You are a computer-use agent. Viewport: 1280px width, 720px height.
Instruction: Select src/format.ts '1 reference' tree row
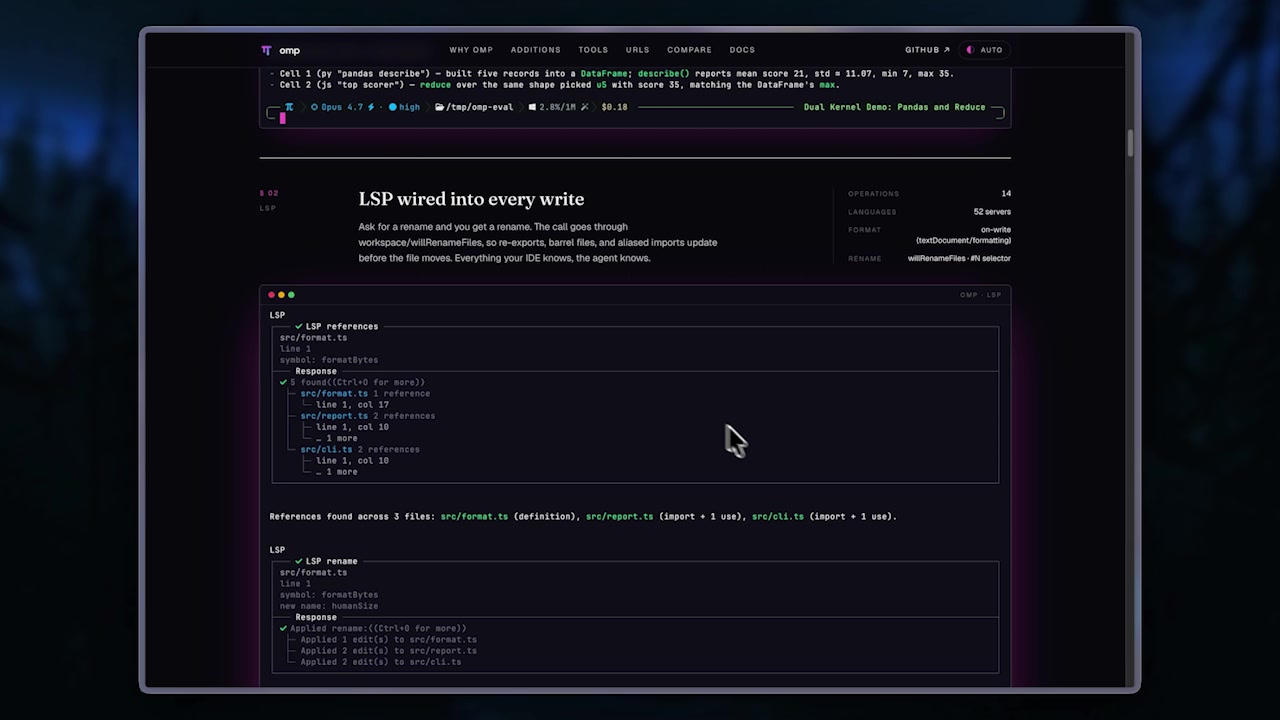click(365, 393)
